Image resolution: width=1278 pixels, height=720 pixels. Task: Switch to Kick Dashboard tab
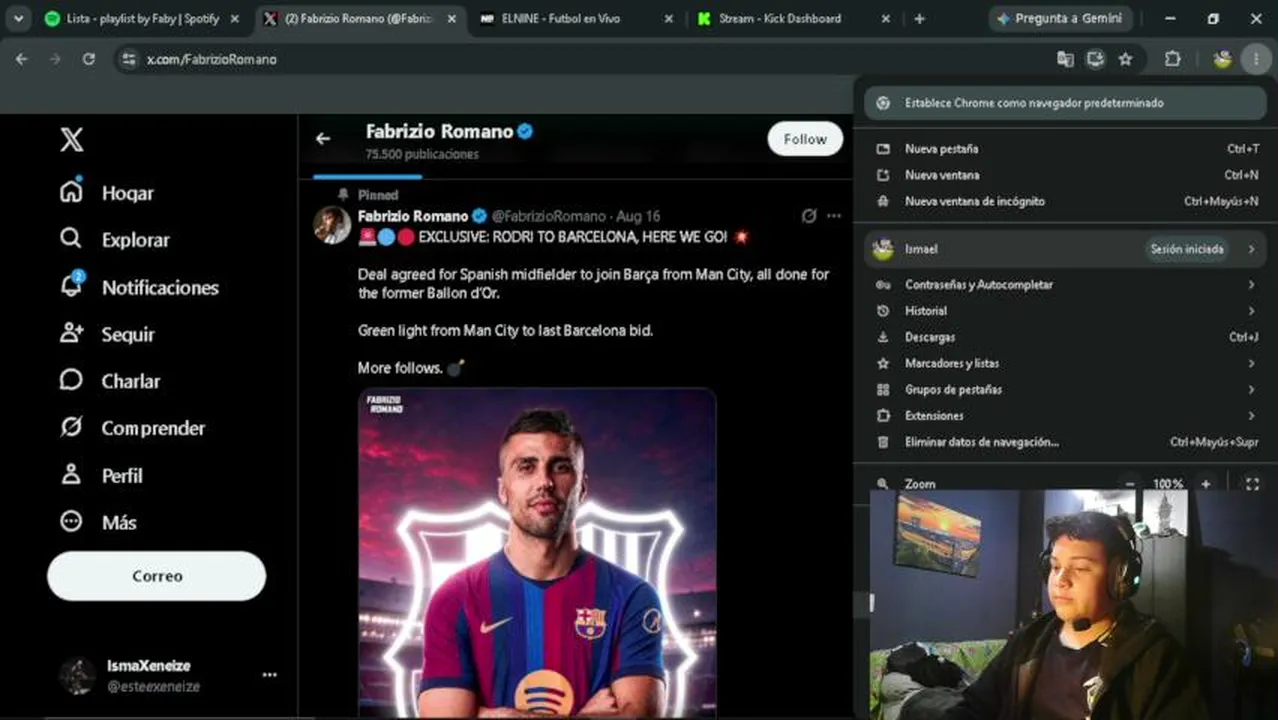pos(793,18)
